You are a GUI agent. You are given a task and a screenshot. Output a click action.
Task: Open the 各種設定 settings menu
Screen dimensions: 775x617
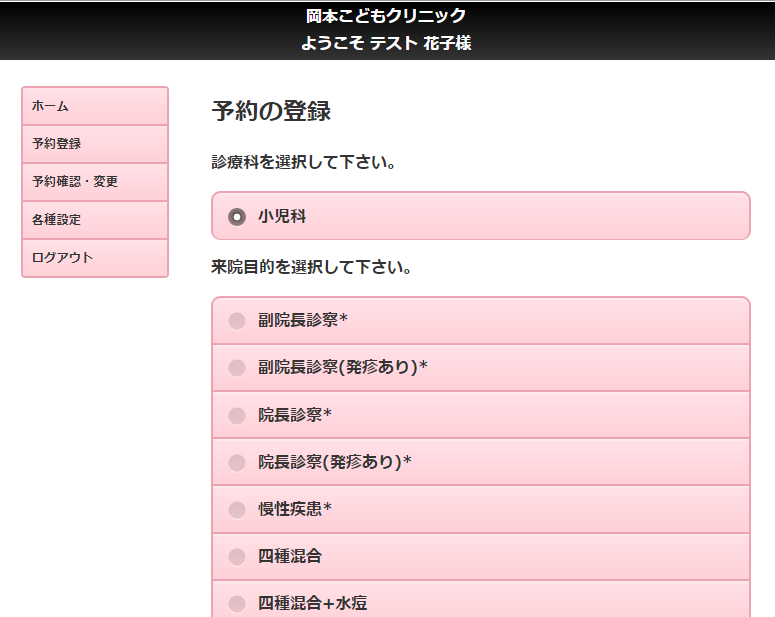[95, 220]
